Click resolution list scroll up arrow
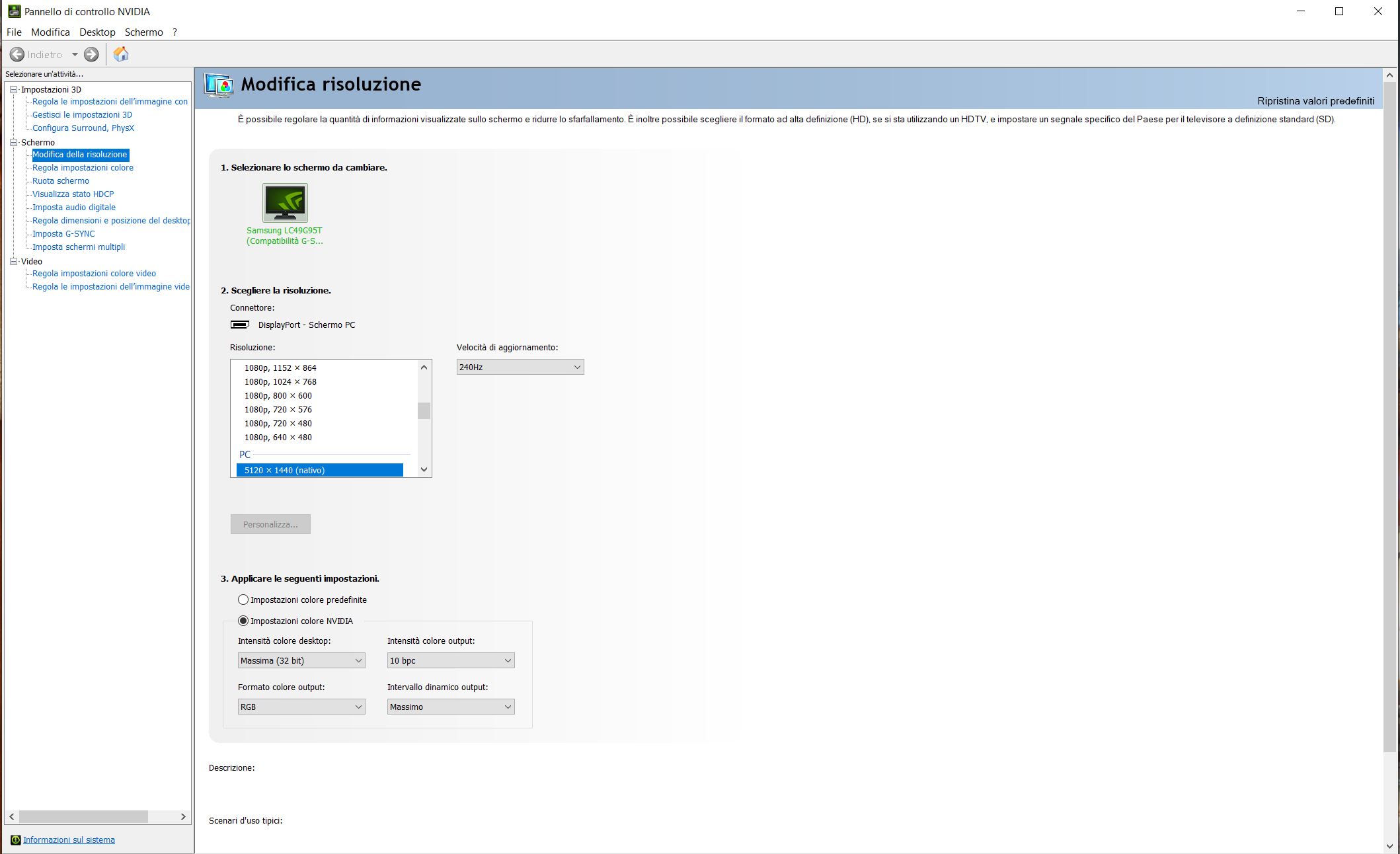The width and height of the screenshot is (1400, 854). pos(424,367)
